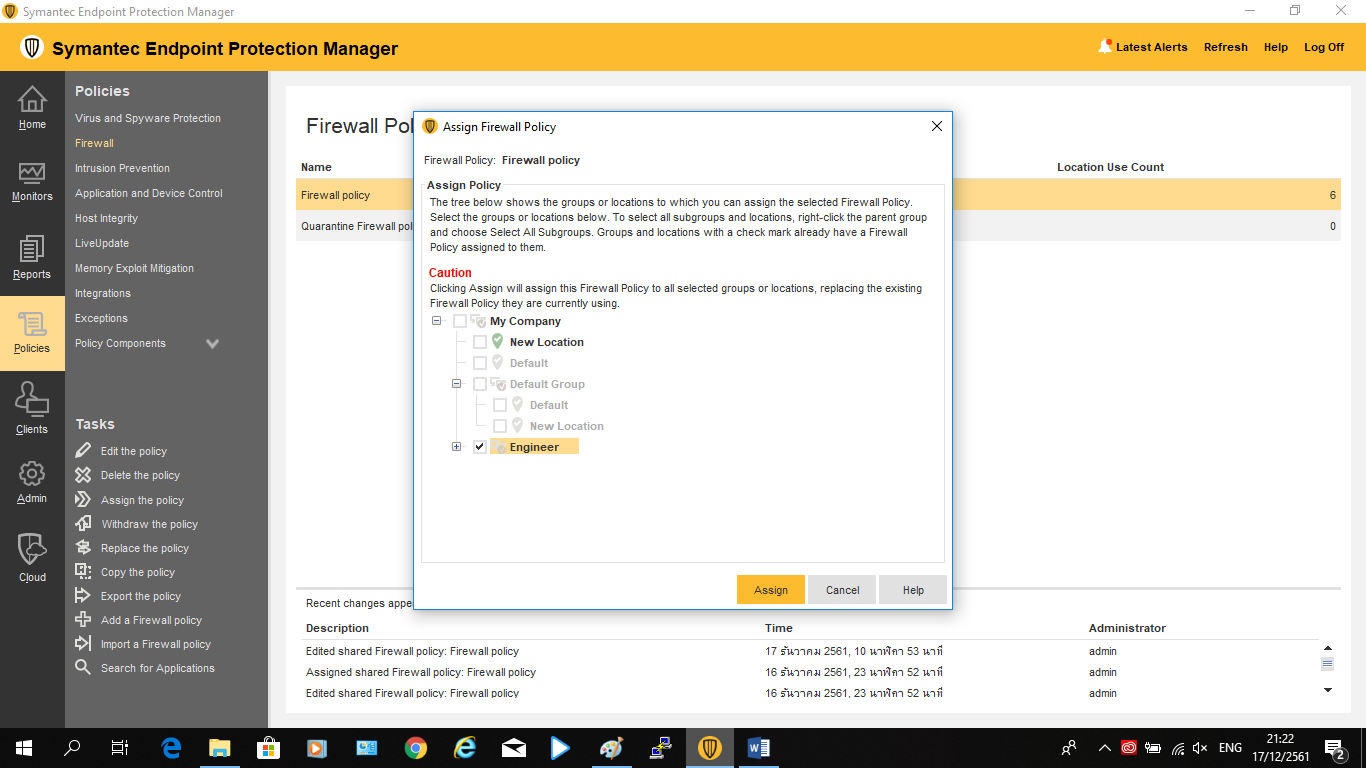Open the Cloud sidebar icon
The width and height of the screenshot is (1366, 768).
32,550
